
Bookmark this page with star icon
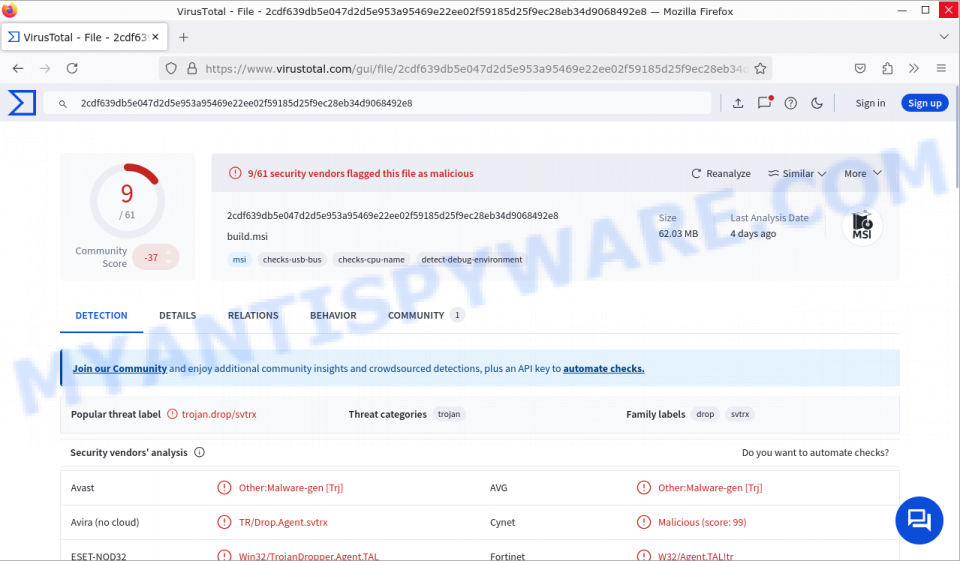tap(760, 69)
